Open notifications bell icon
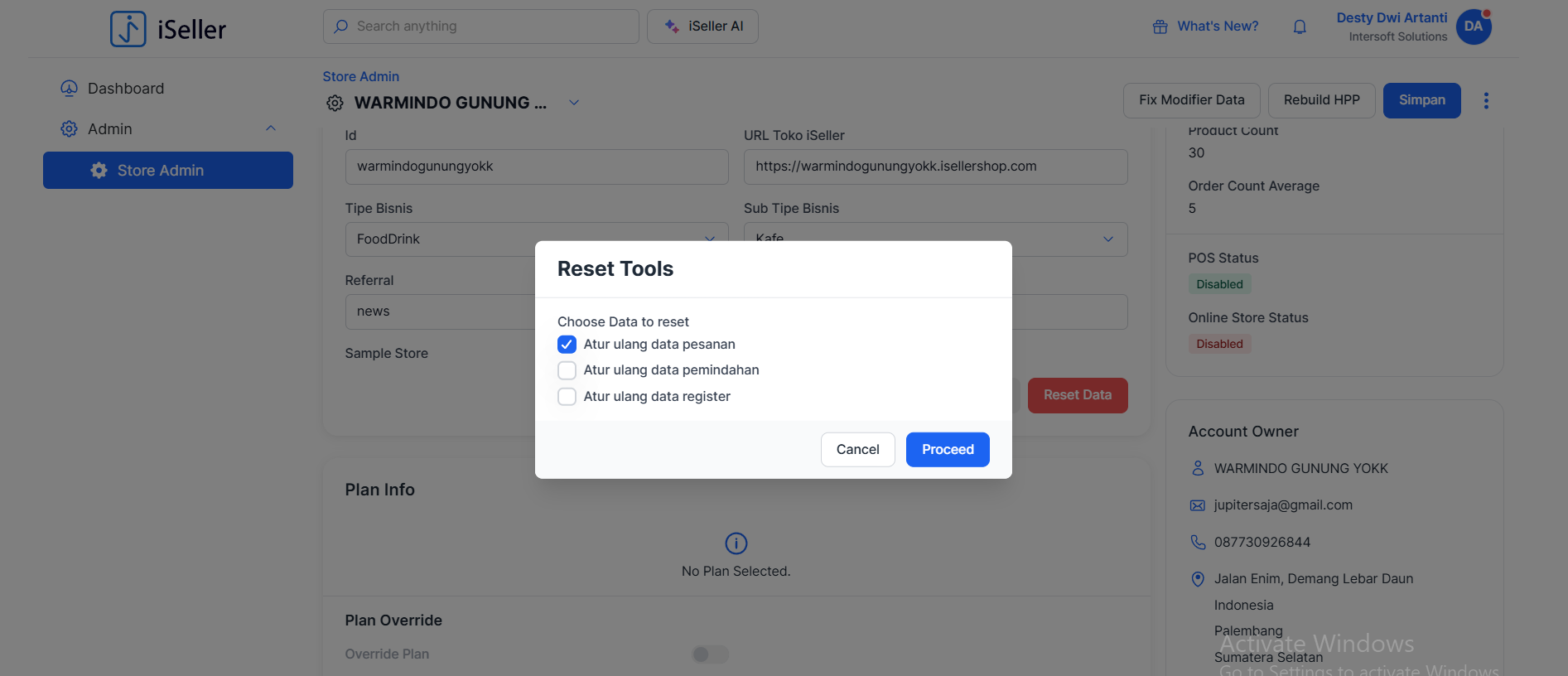The width and height of the screenshot is (1568, 676). pos(1300,27)
